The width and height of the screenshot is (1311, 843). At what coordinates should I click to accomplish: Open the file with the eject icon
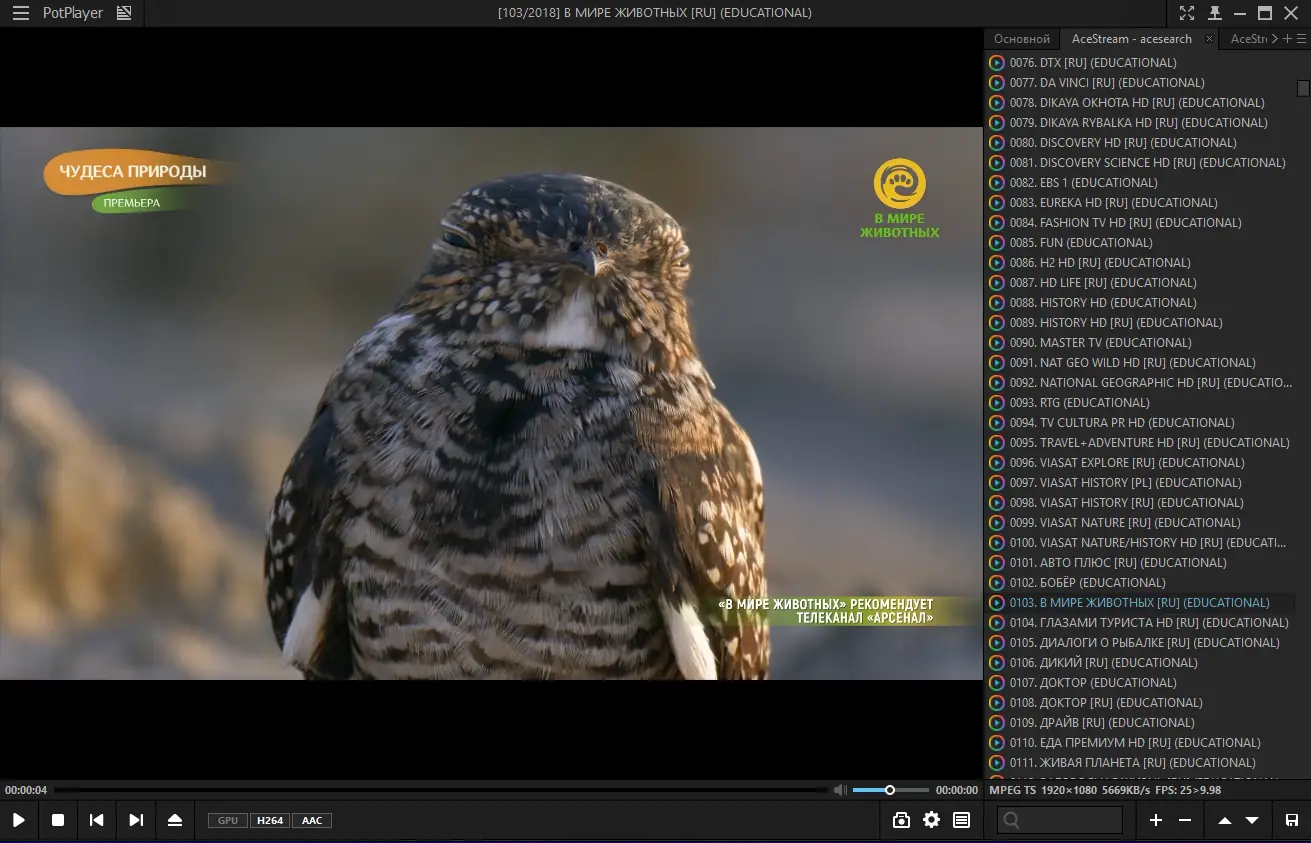tap(175, 820)
